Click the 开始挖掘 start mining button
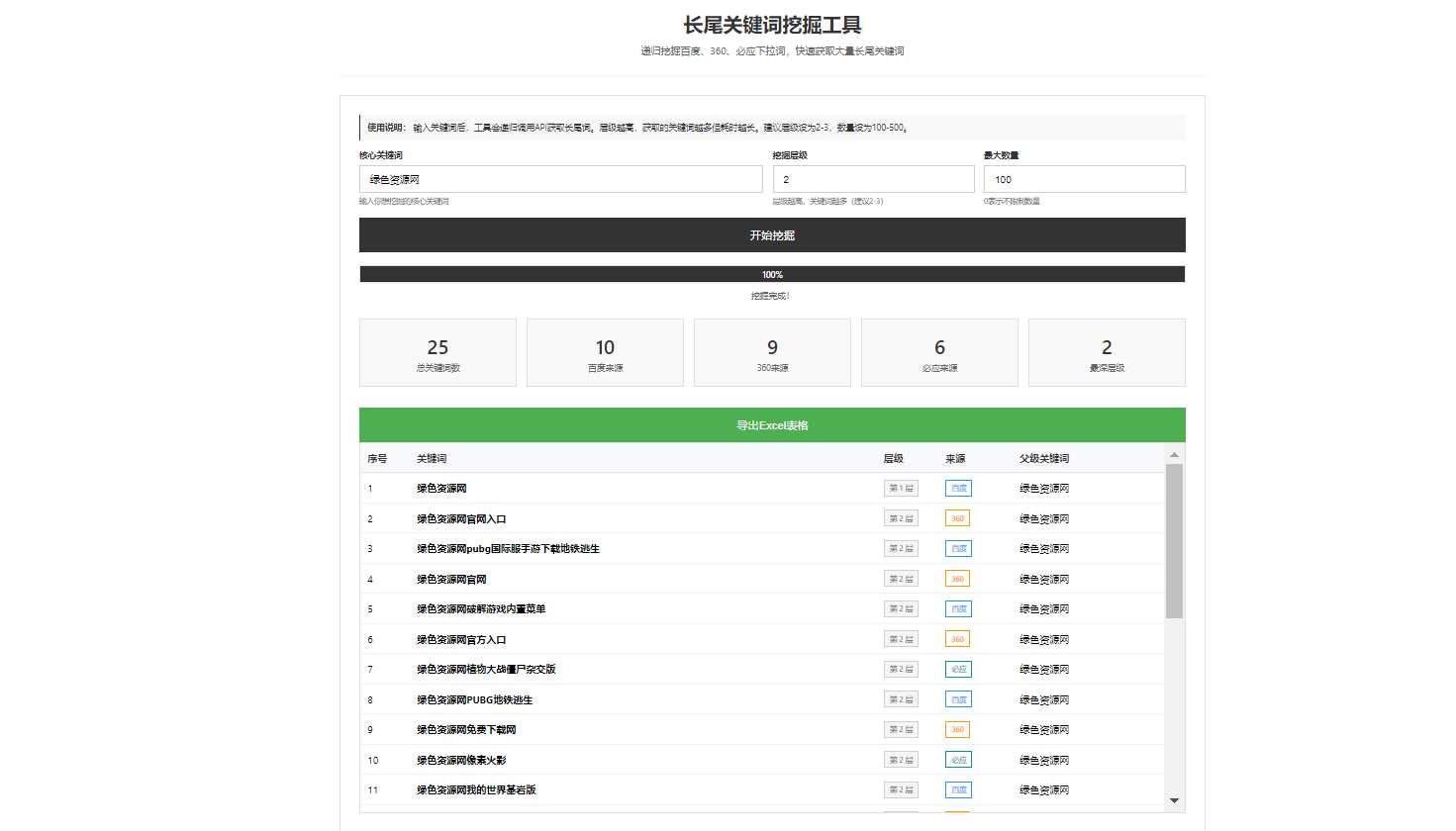The height and width of the screenshot is (831, 1456). pyautogui.click(x=771, y=235)
